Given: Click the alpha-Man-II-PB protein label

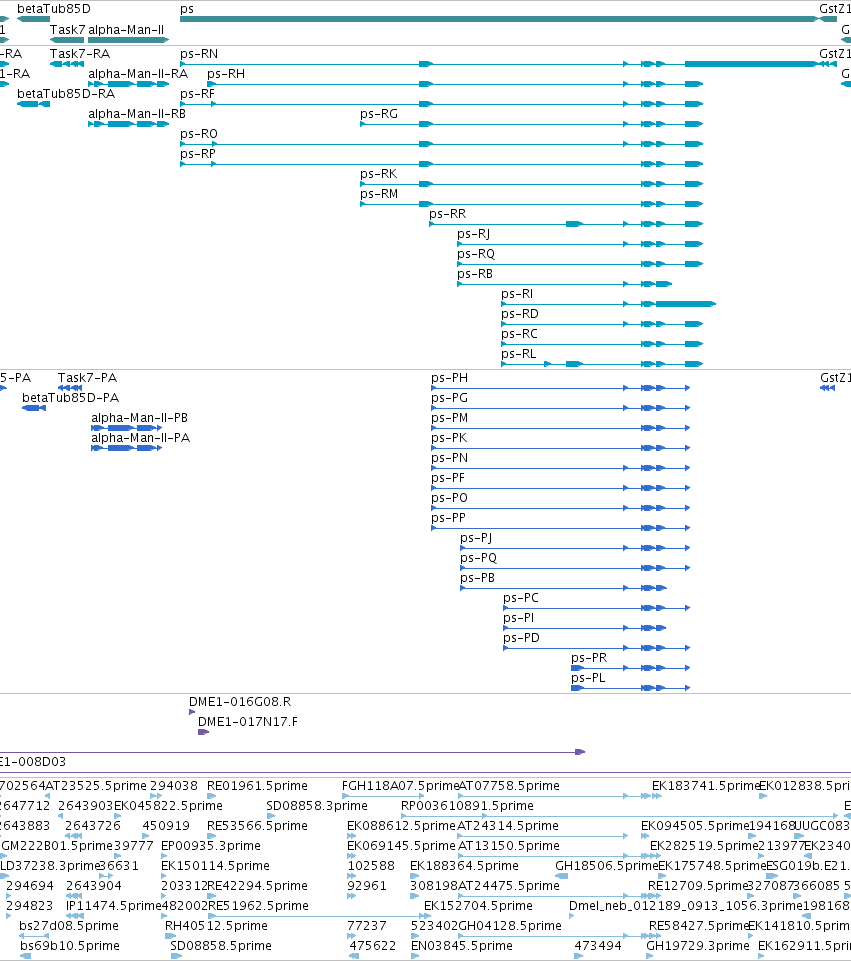Looking at the screenshot, I should (x=140, y=418).
